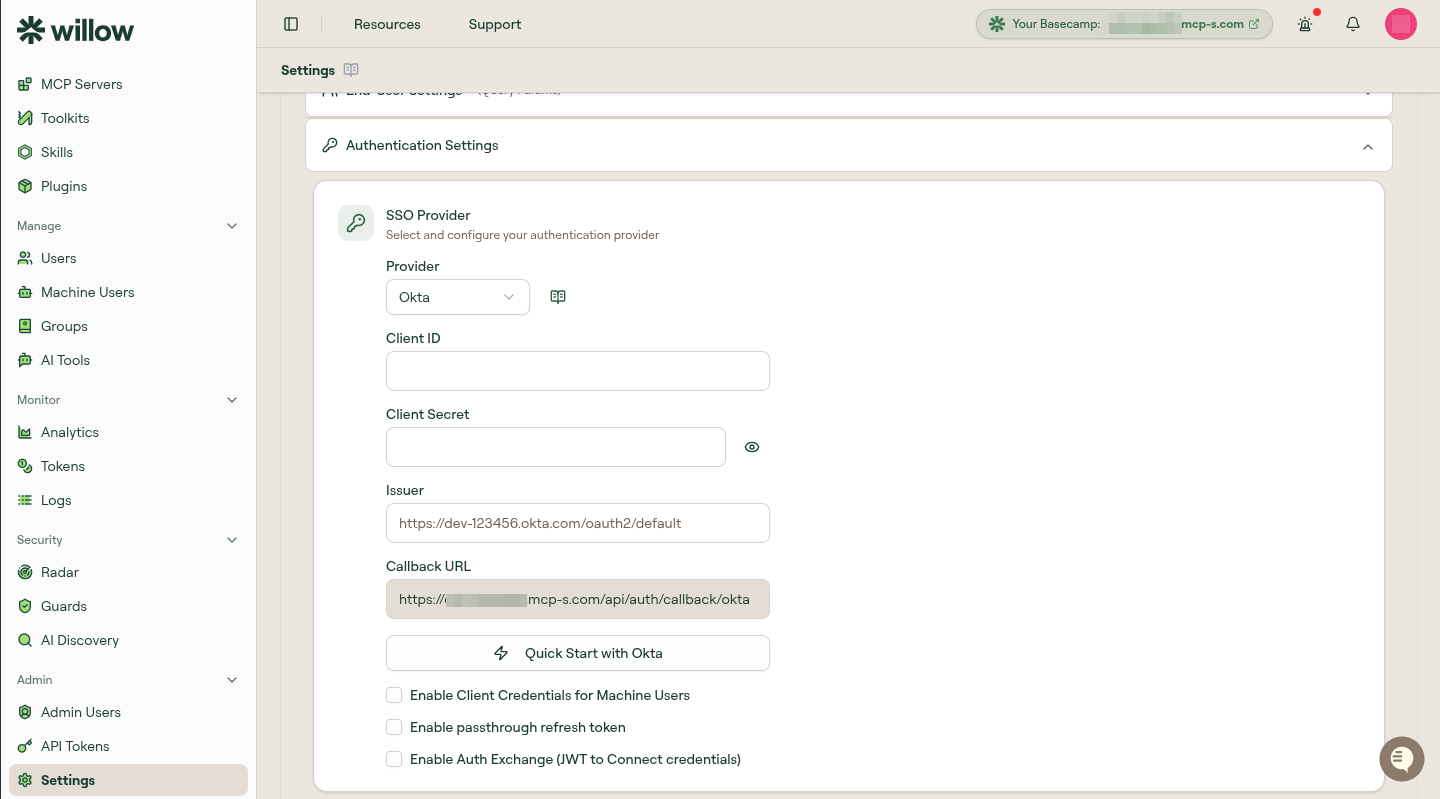Open the Resources menu
The image size is (1440, 799).
[x=387, y=24]
